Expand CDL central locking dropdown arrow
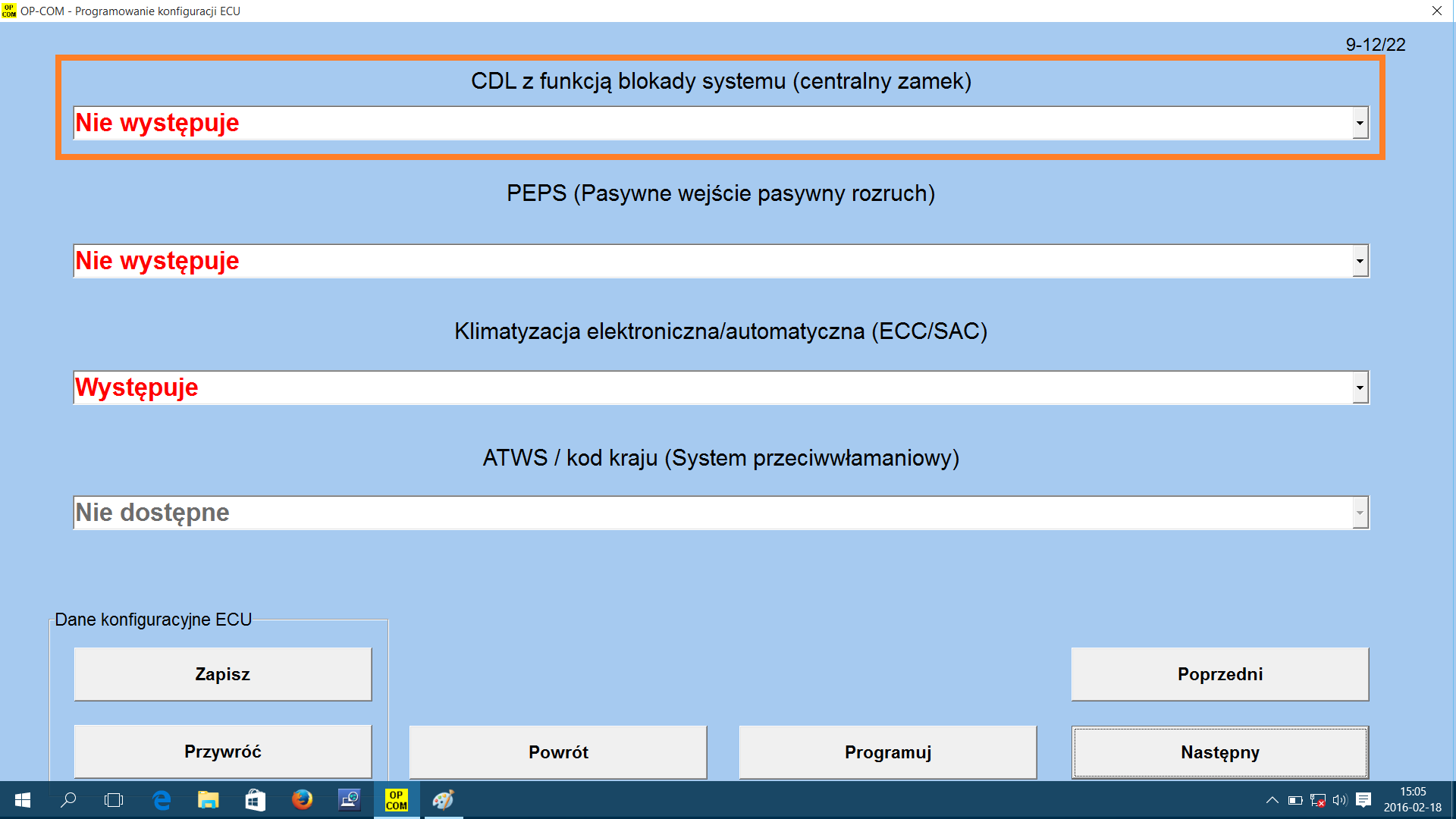The height and width of the screenshot is (819, 1456). pyautogui.click(x=1360, y=123)
